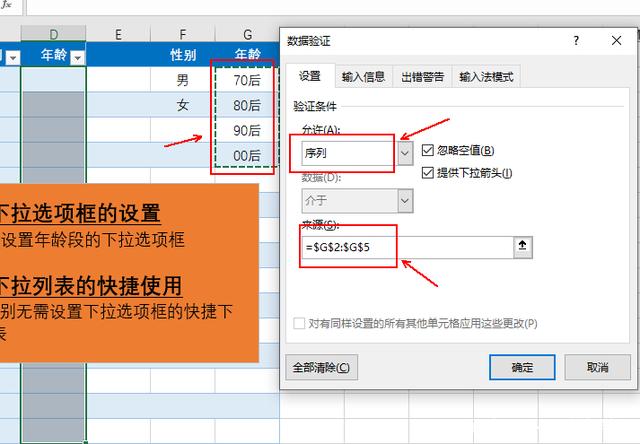Click the fx insert function icon

[7, 5]
